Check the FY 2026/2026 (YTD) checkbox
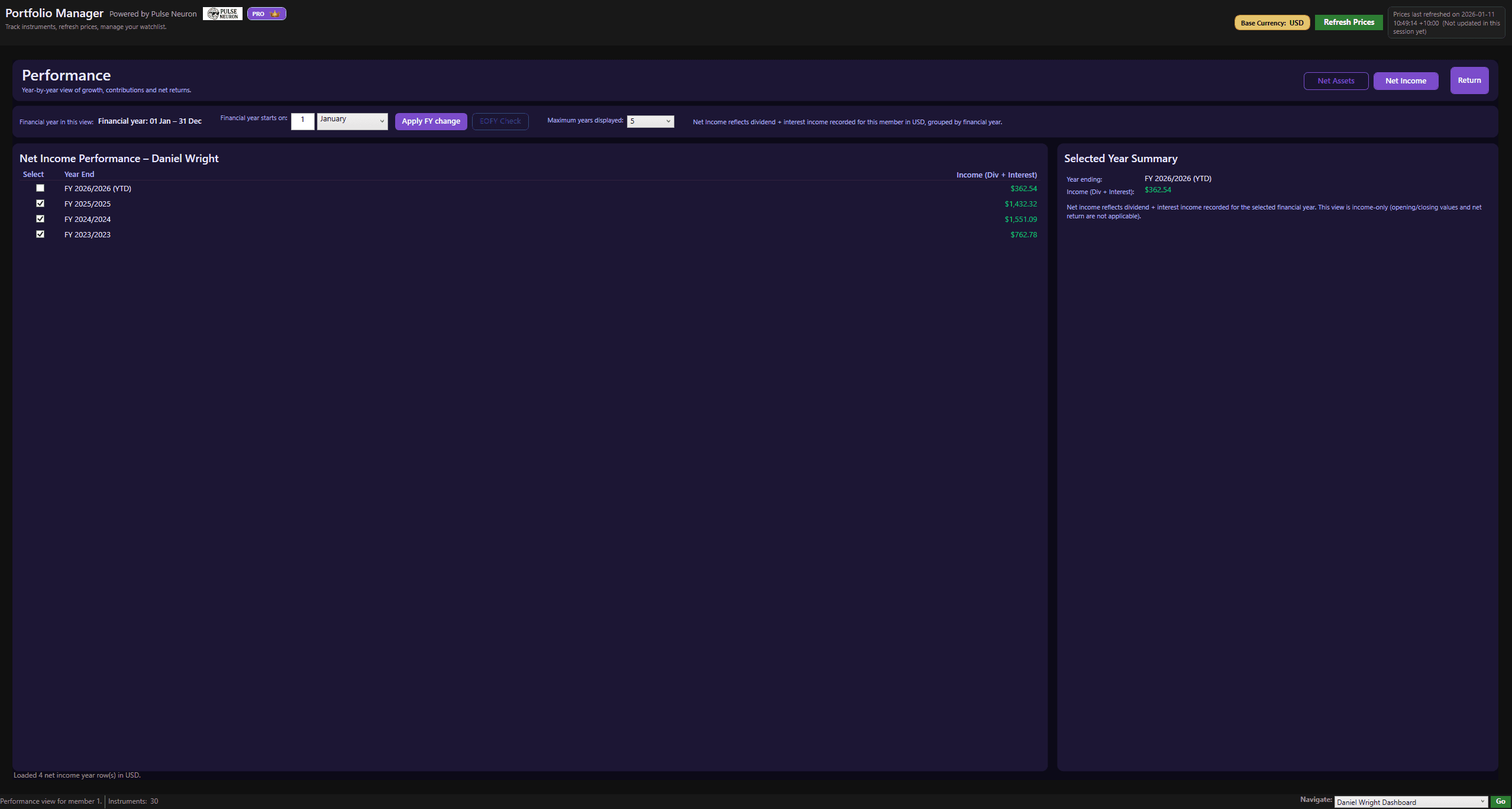The height and width of the screenshot is (809, 1512). 40,188
